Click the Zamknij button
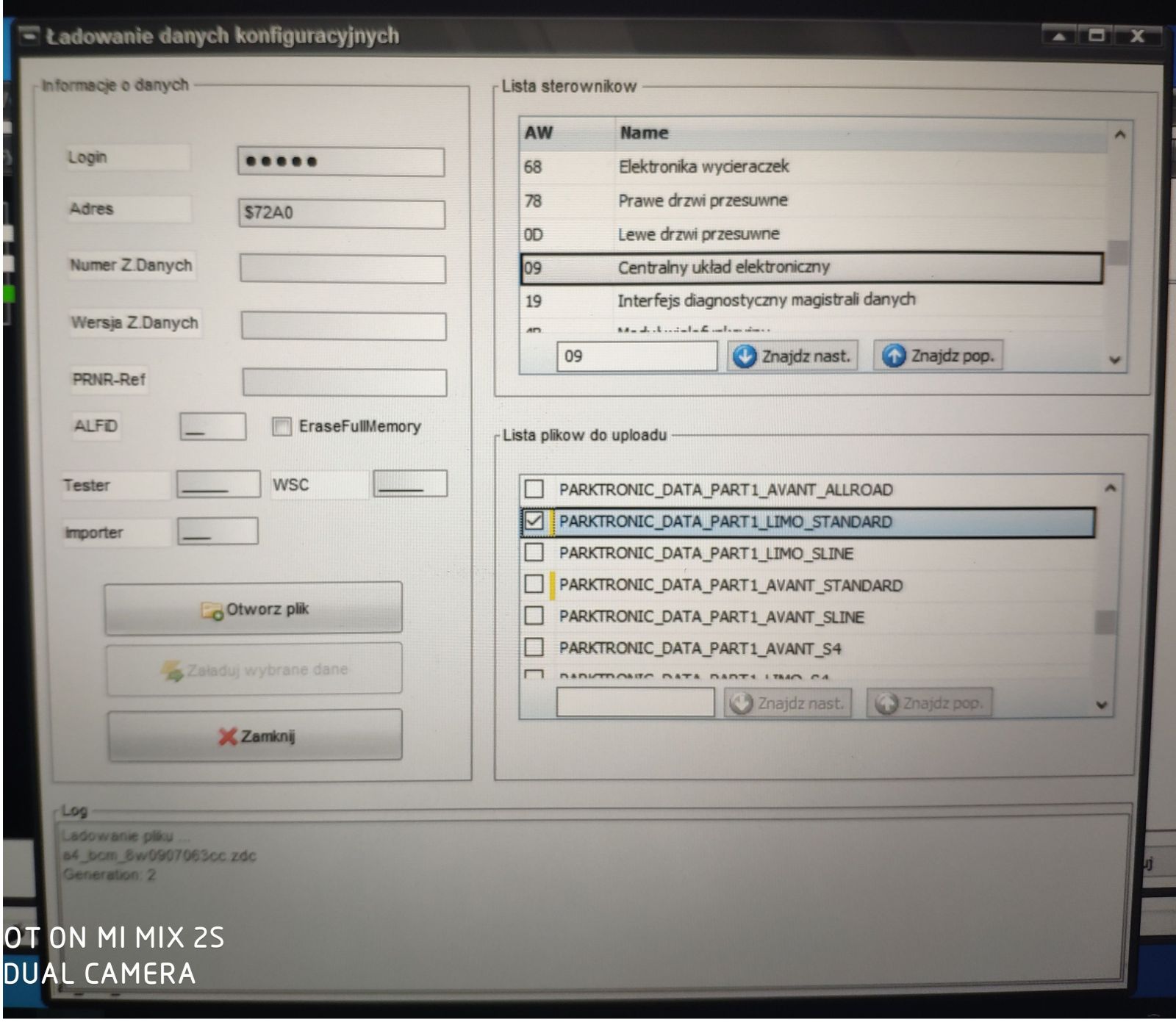1176x1022 pixels. pyautogui.click(x=255, y=735)
